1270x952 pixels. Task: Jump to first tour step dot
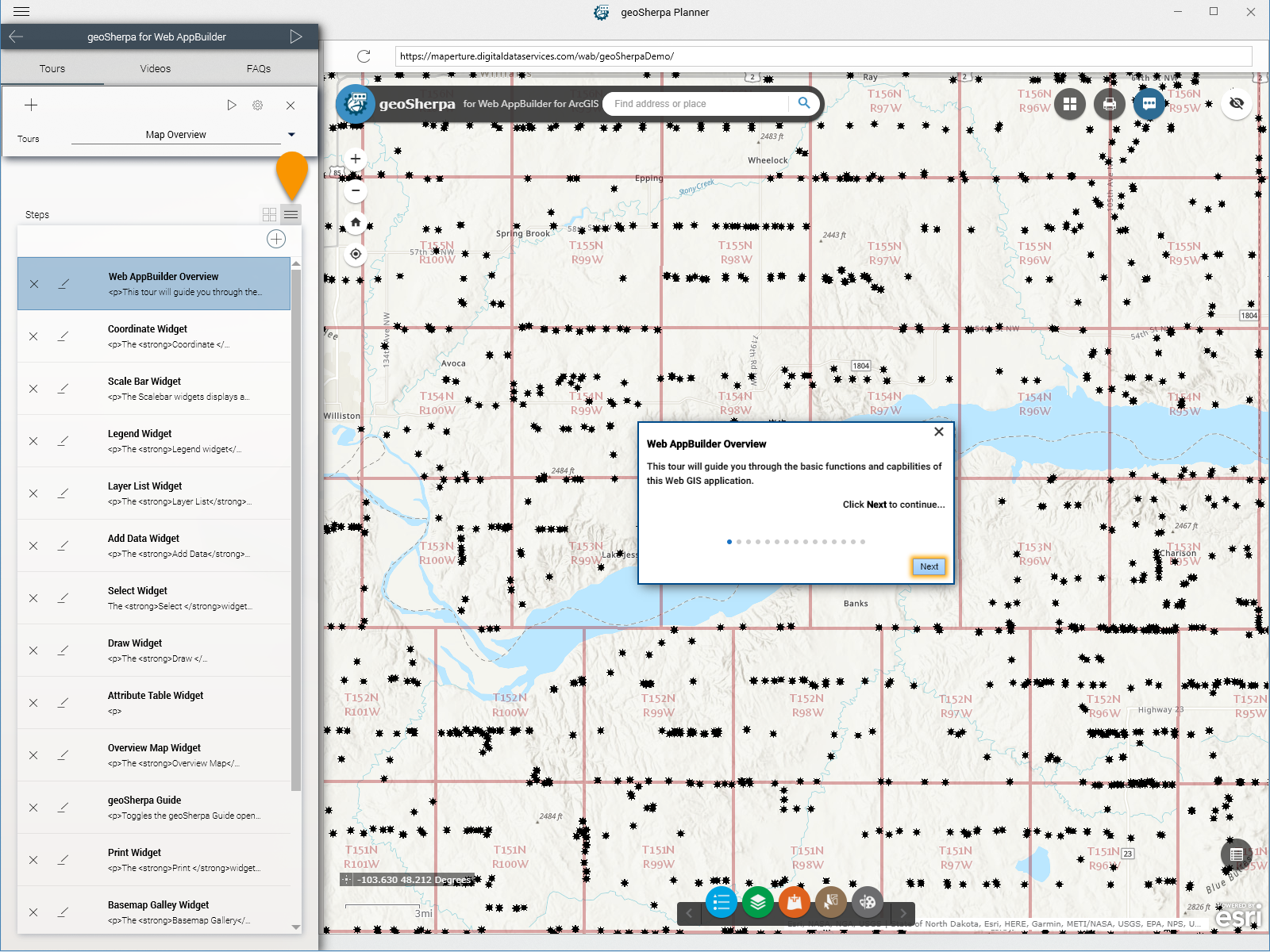pyautogui.click(x=729, y=542)
